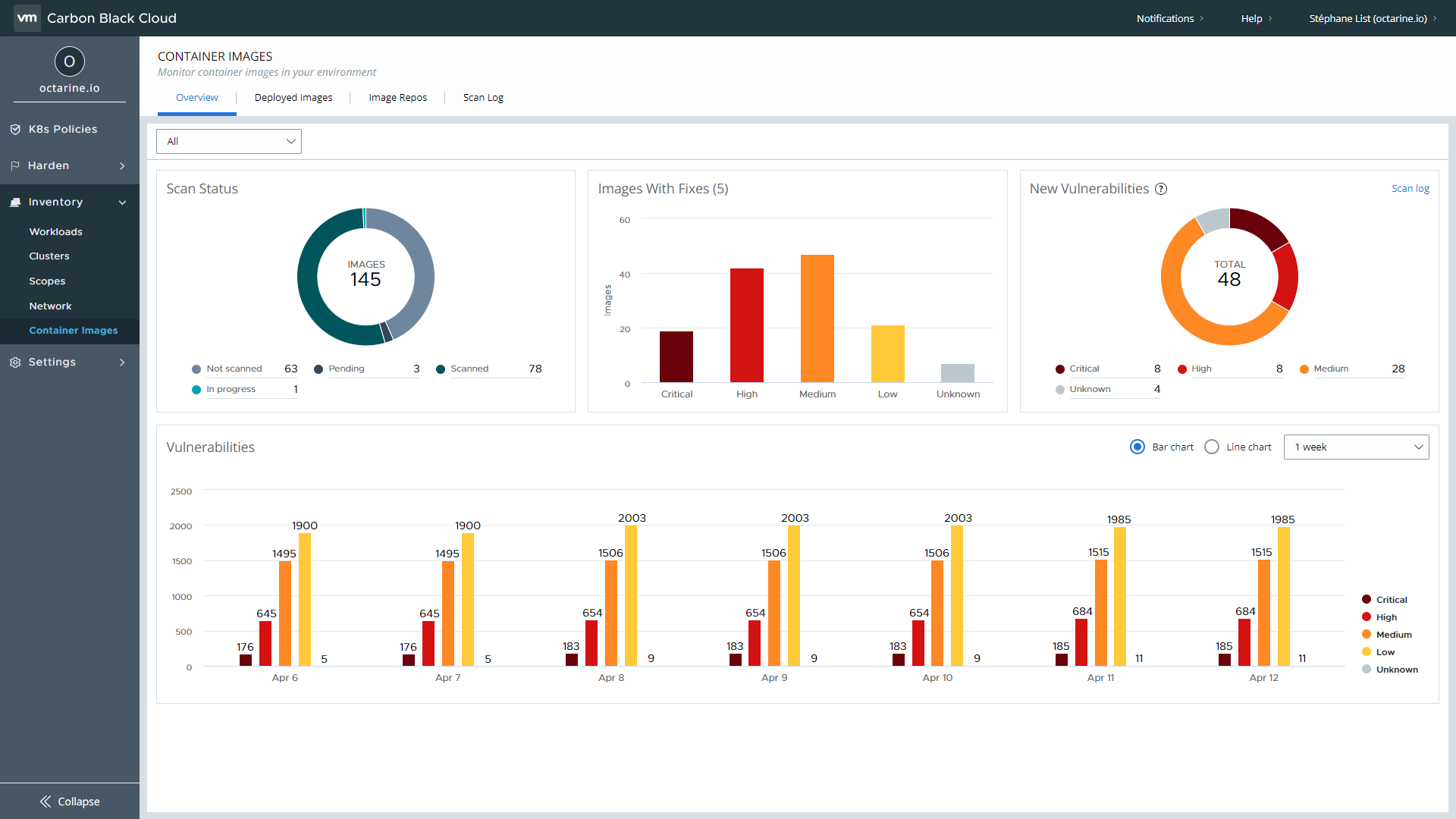Viewport: 1456px width, 819px height.
Task: Click the K8s Policies shield icon
Action: click(x=15, y=130)
